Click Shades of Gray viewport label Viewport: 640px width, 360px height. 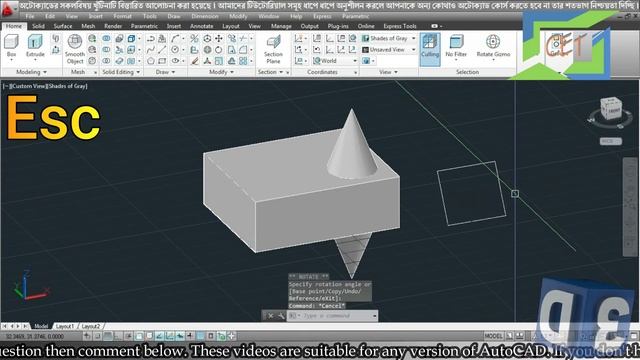[x=68, y=86]
